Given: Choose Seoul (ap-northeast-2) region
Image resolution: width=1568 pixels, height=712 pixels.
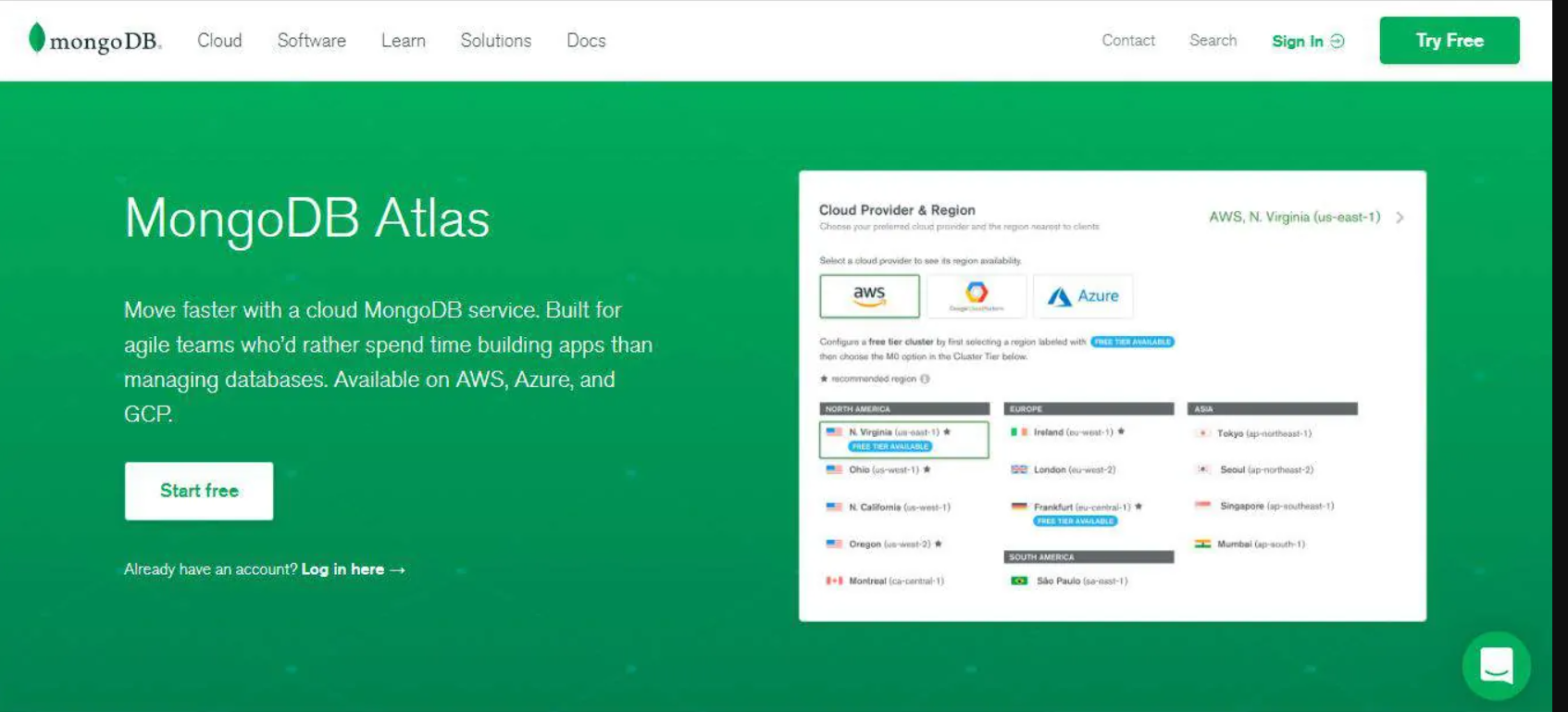Looking at the screenshot, I should point(1254,469).
